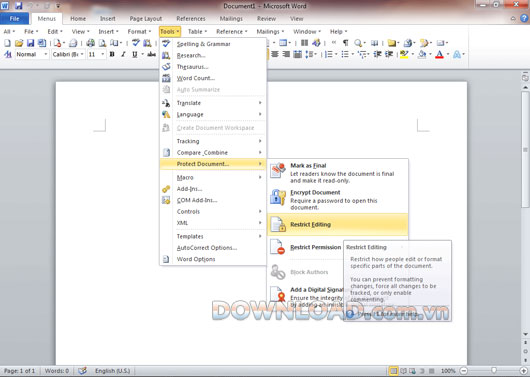
Task: Click the Decrease Indent icon
Action: coord(378,54)
